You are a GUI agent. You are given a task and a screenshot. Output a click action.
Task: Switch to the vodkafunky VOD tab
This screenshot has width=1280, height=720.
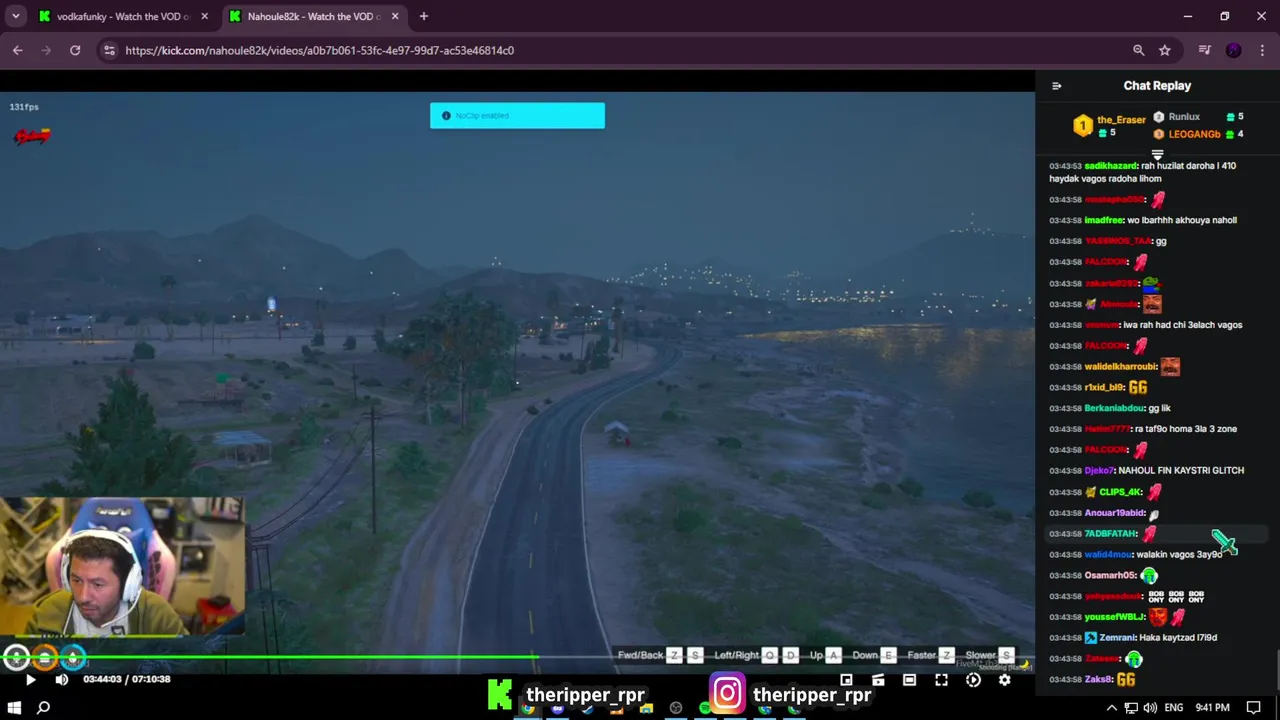click(x=123, y=16)
